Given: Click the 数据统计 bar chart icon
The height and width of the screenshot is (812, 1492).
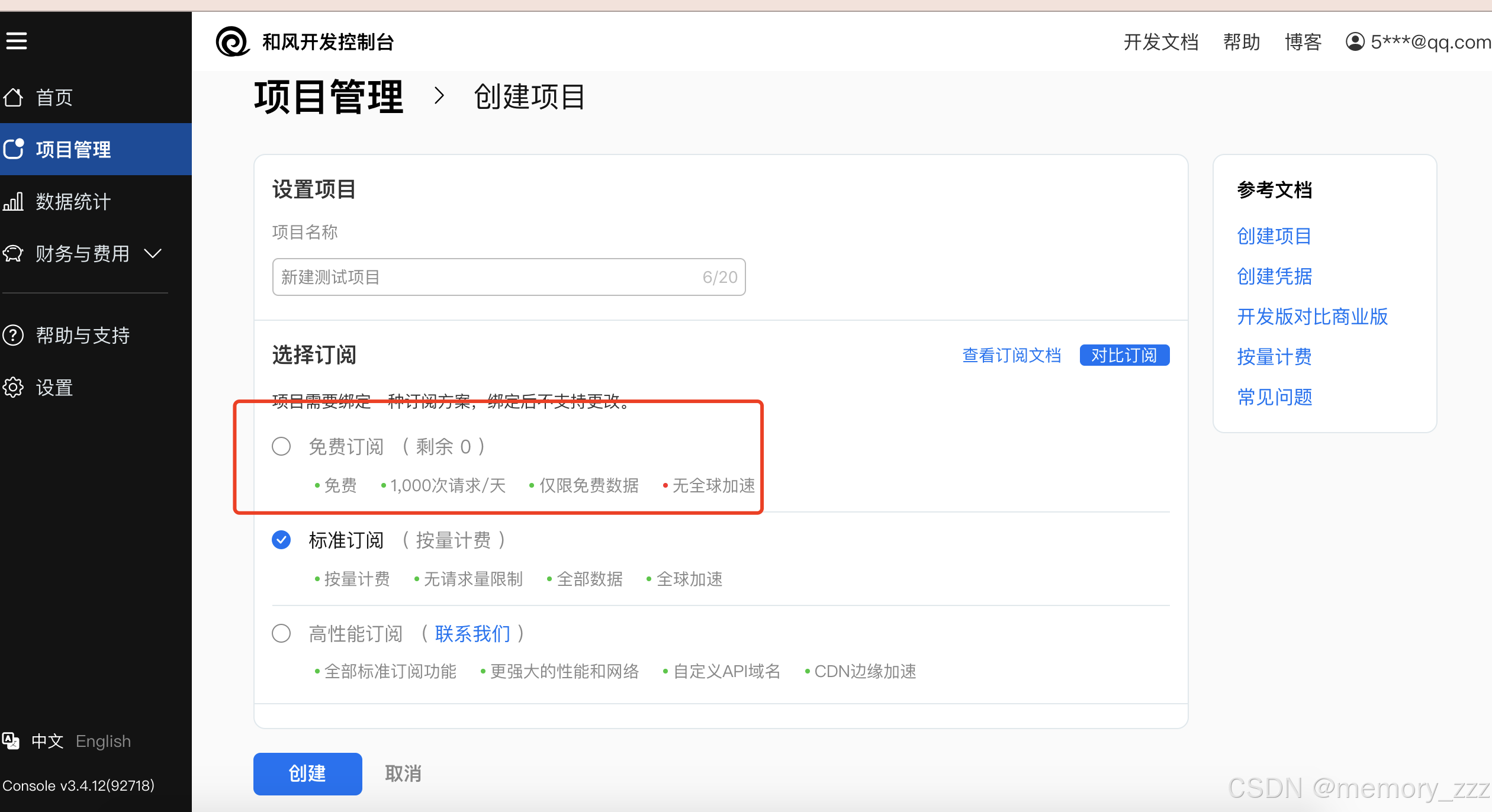Looking at the screenshot, I should click(x=13, y=201).
